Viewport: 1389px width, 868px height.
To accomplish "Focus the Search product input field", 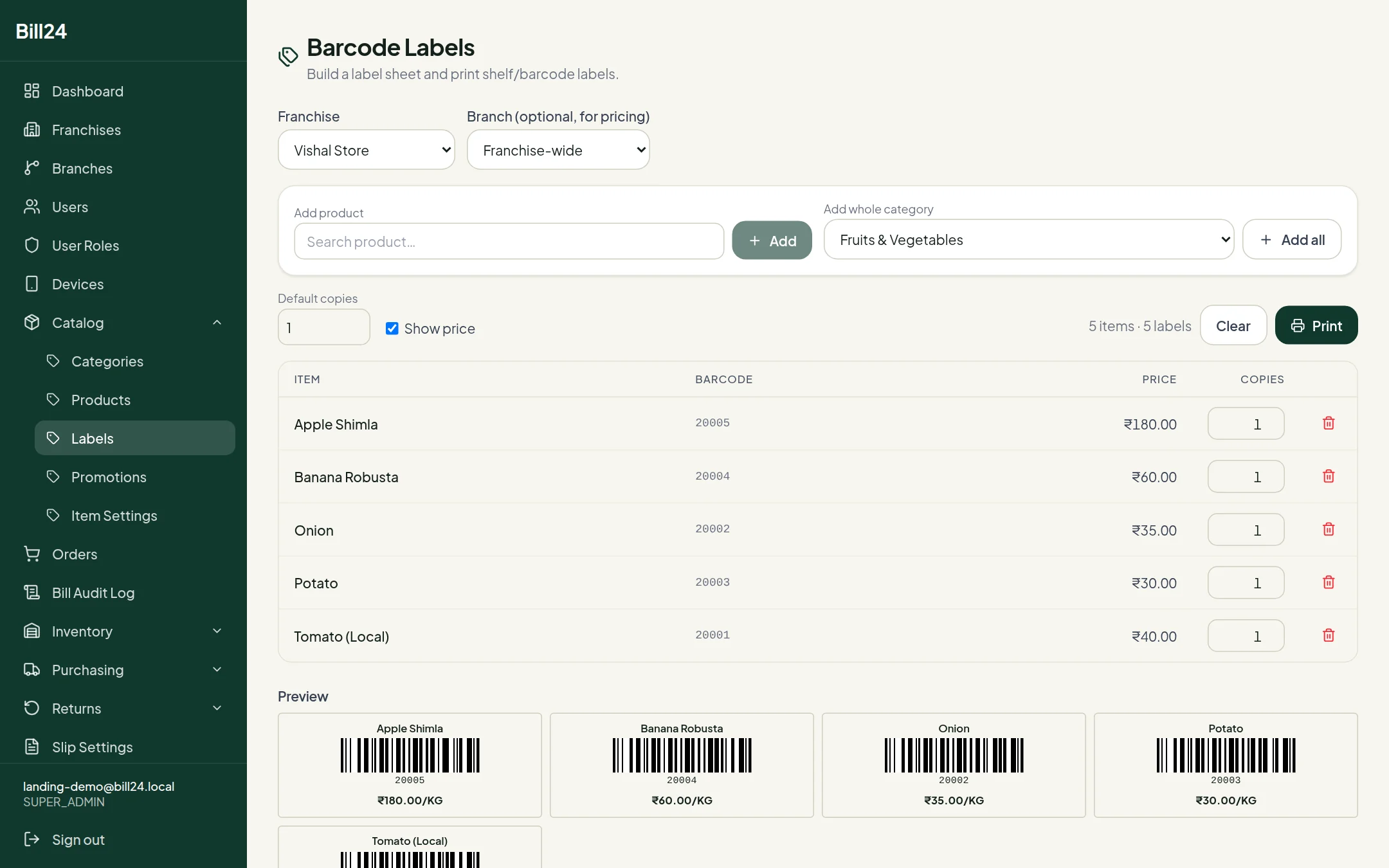I will tap(509, 241).
